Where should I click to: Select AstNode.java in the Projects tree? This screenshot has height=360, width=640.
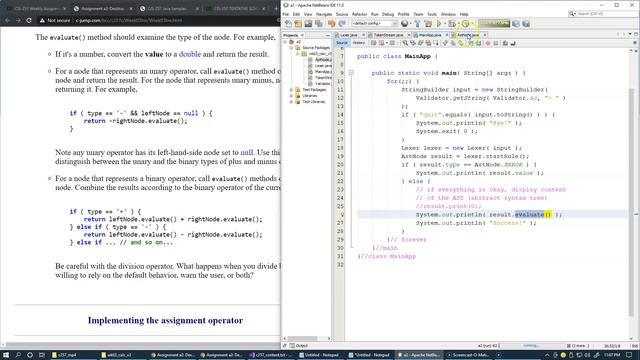[x=323, y=60]
